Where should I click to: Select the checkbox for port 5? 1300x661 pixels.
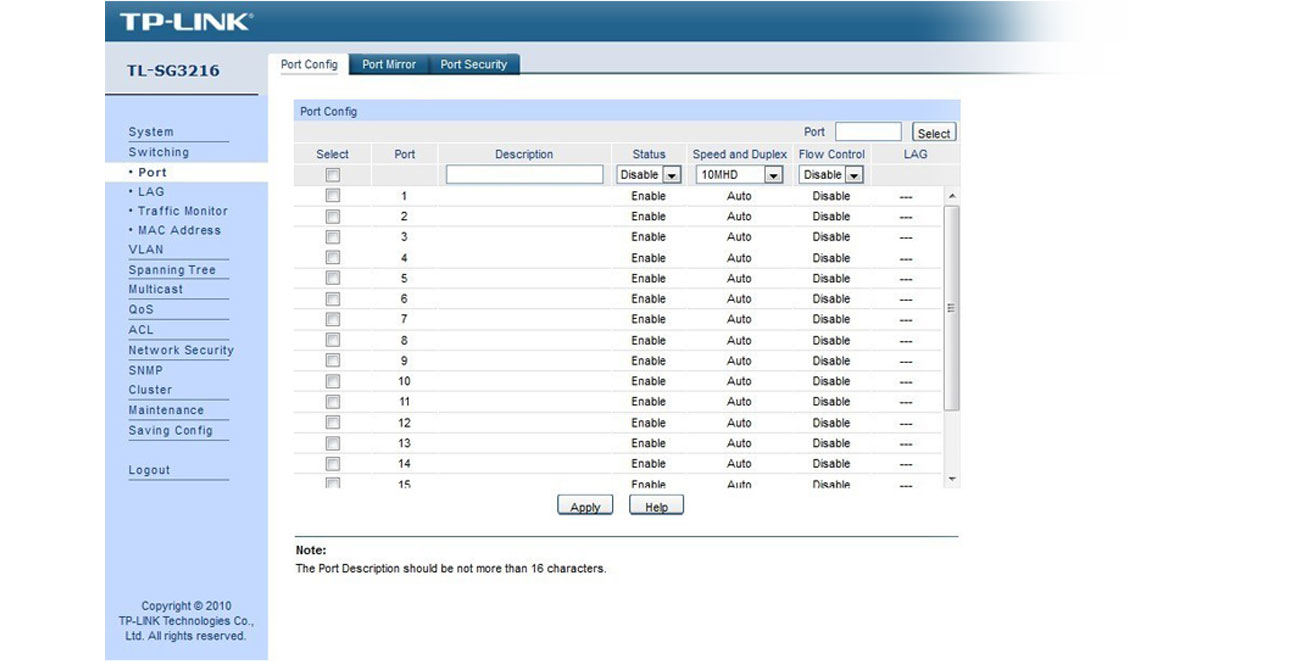pos(333,278)
